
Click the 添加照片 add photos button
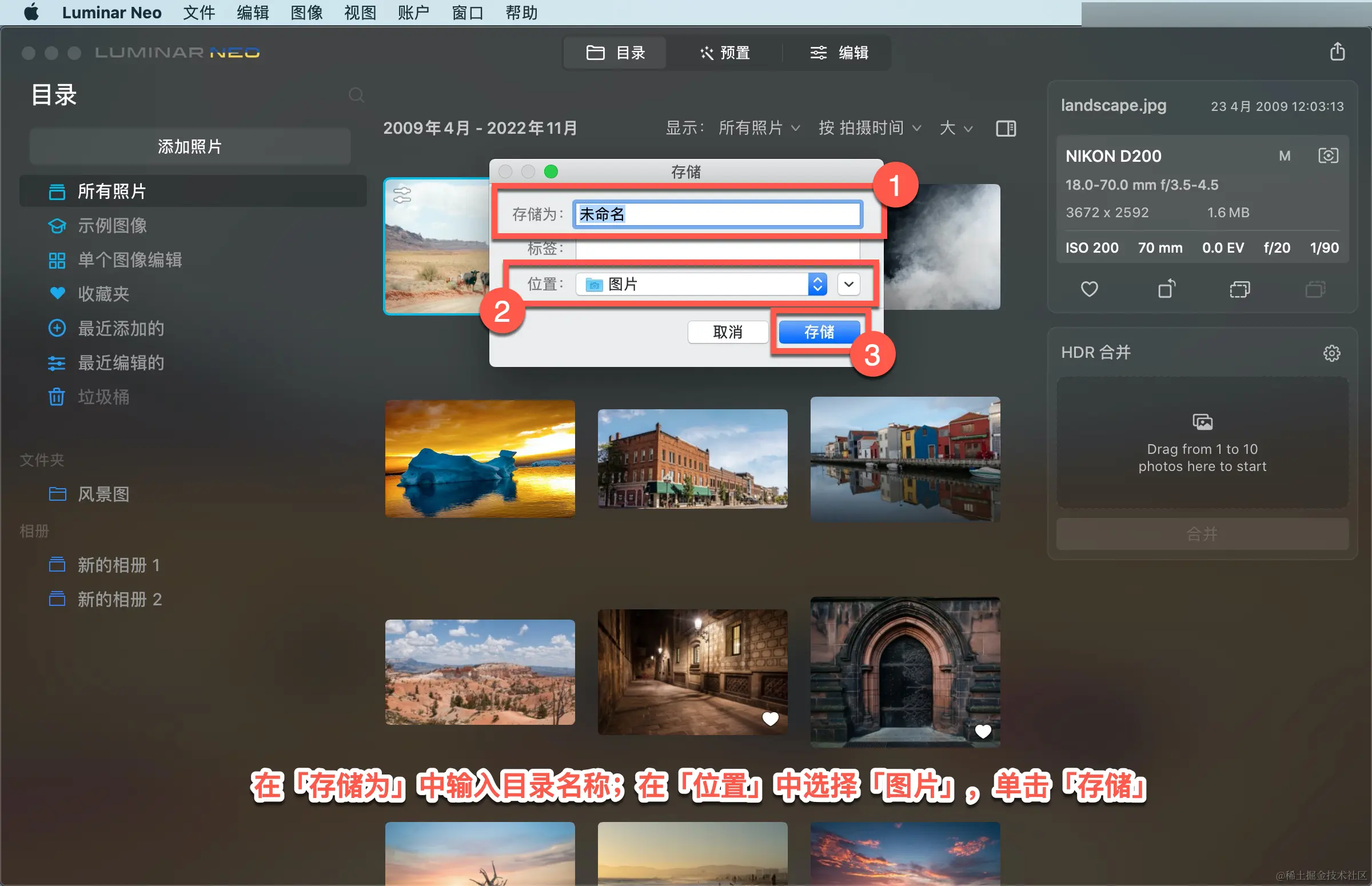(190, 147)
